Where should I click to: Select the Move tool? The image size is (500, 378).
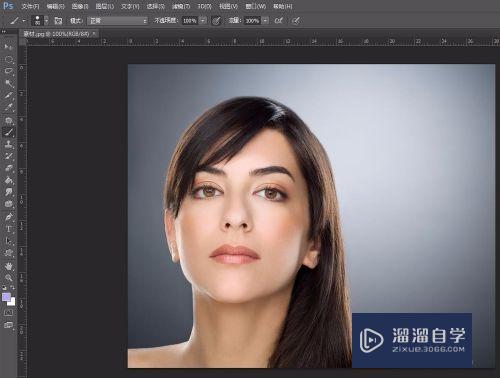pos(8,47)
